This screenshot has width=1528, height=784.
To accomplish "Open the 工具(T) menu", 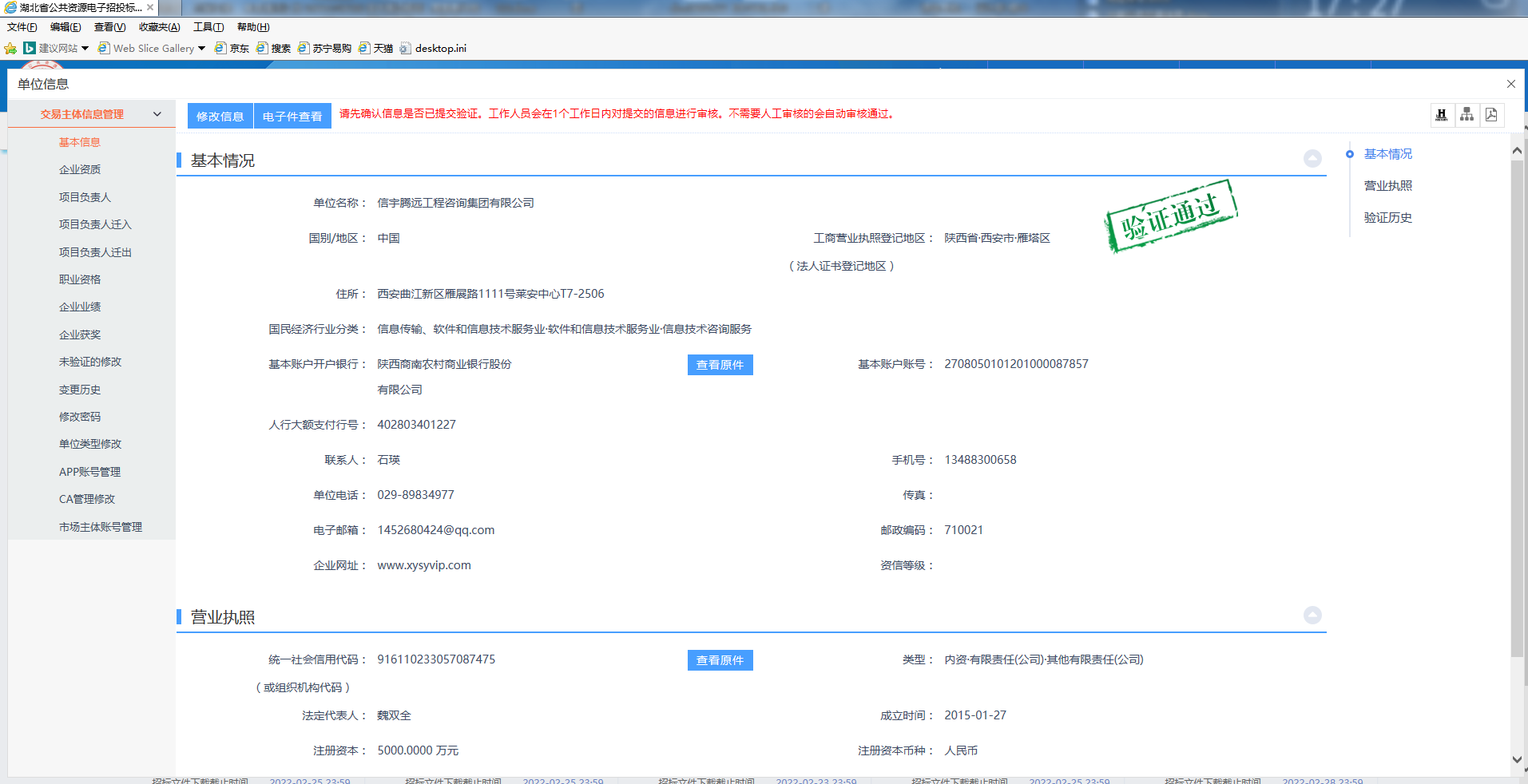I will (207, 26).
